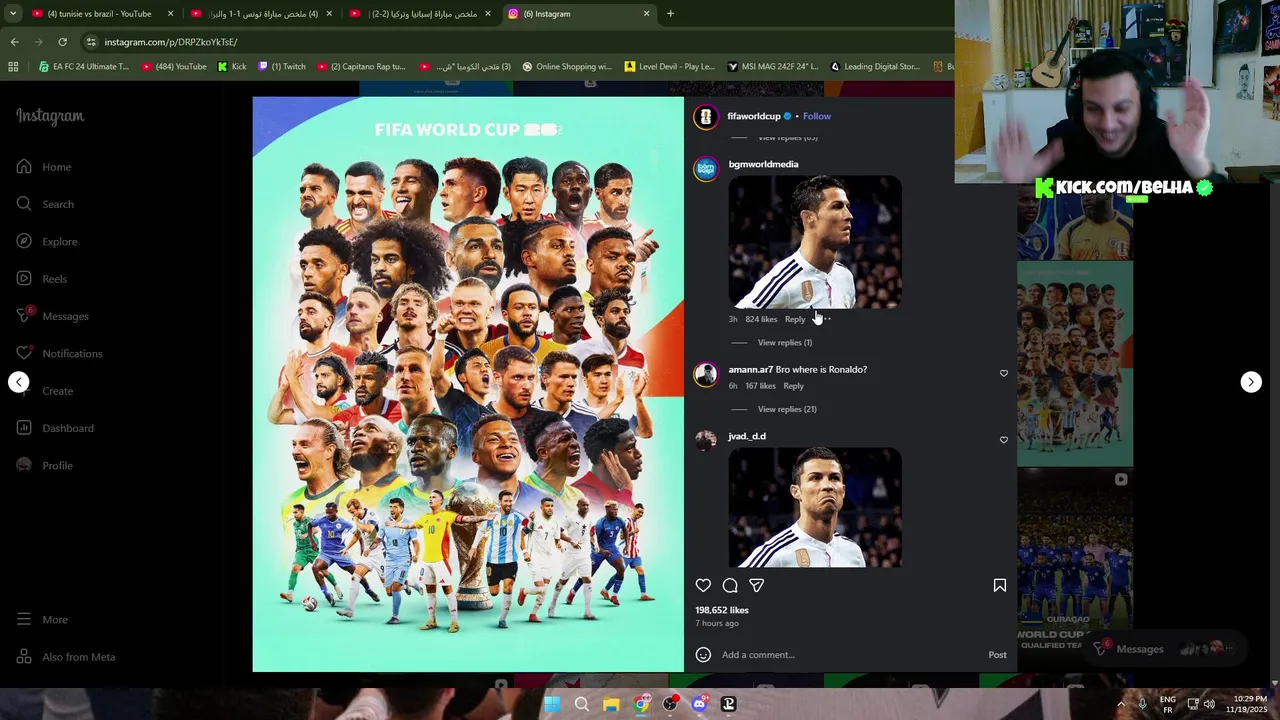Open fifaworldcup profile name
The width and height of the screenshot is (1280, 720).
[x=753, y=116]
